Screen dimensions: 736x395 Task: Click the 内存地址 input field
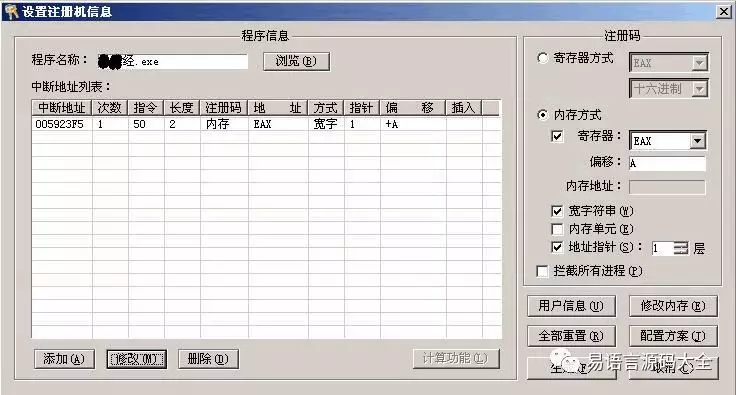coord(667,187)
